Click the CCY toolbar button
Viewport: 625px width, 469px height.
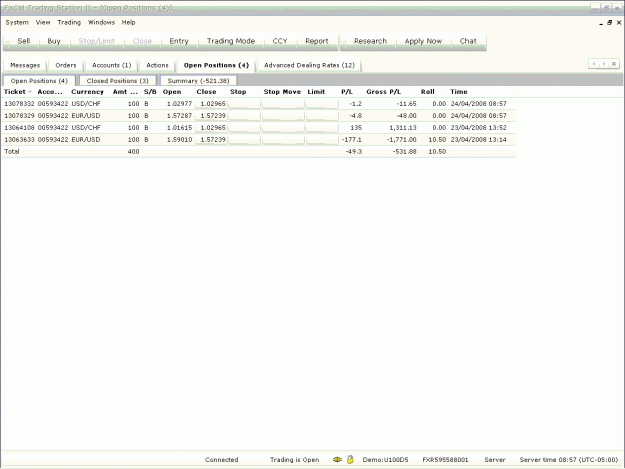click(280, 41)
